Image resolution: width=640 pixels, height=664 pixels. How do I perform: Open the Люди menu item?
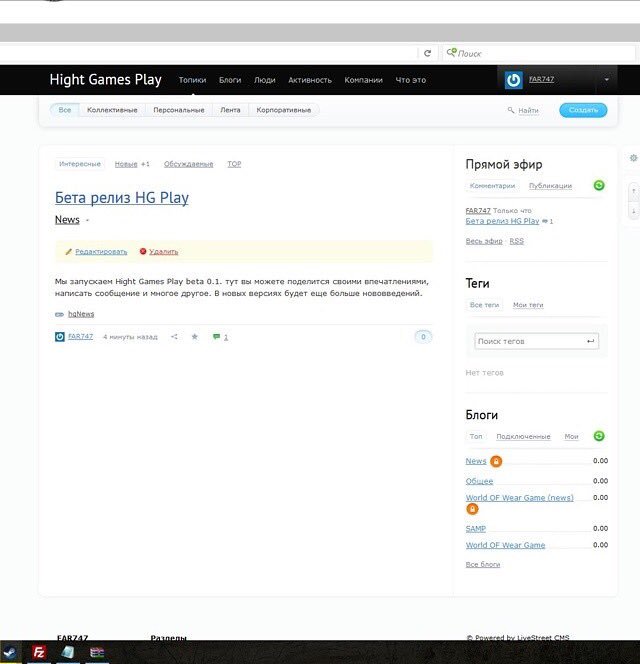[265, 80]
